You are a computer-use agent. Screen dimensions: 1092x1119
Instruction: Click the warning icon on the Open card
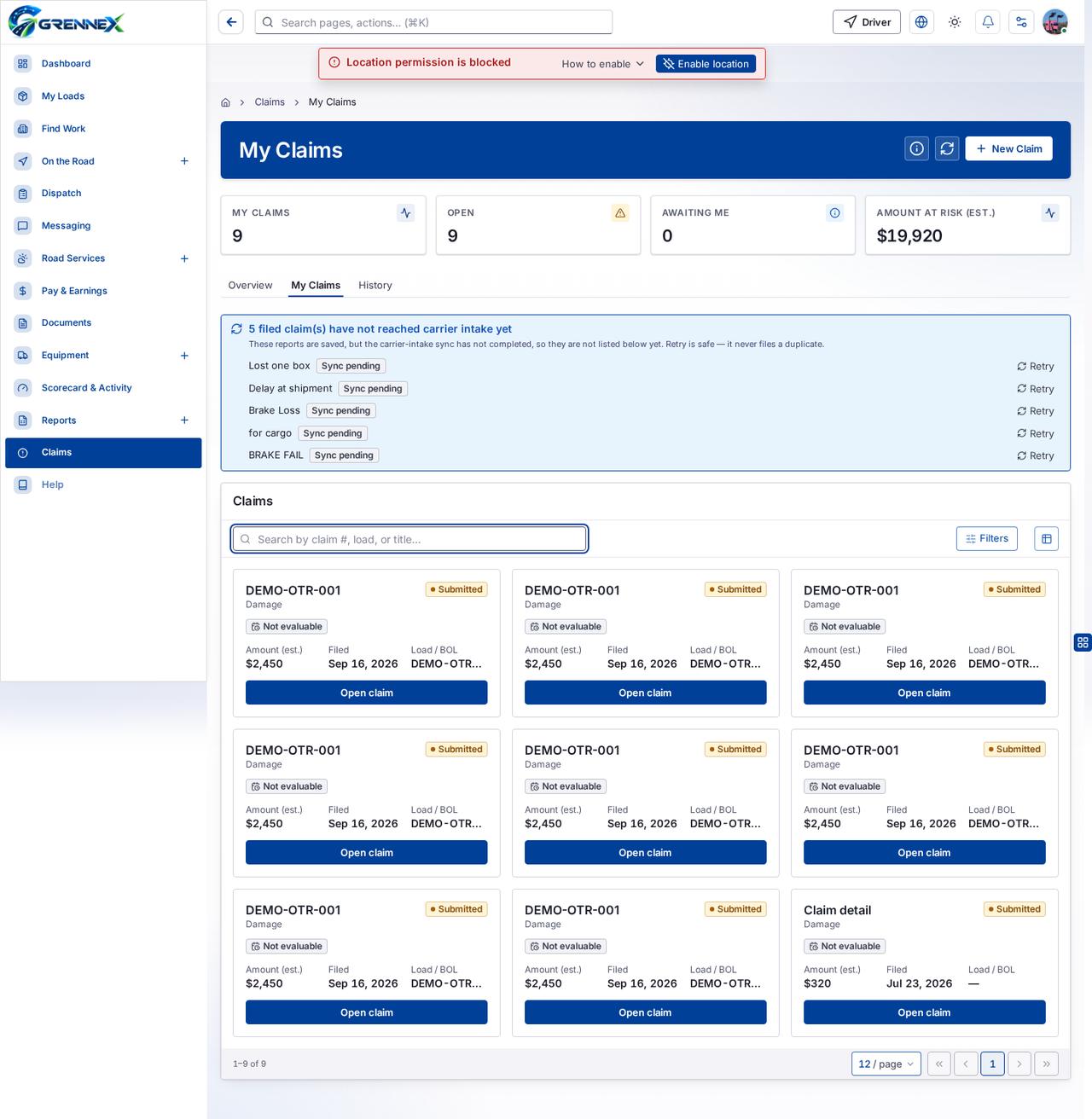[x=620, y=213]
